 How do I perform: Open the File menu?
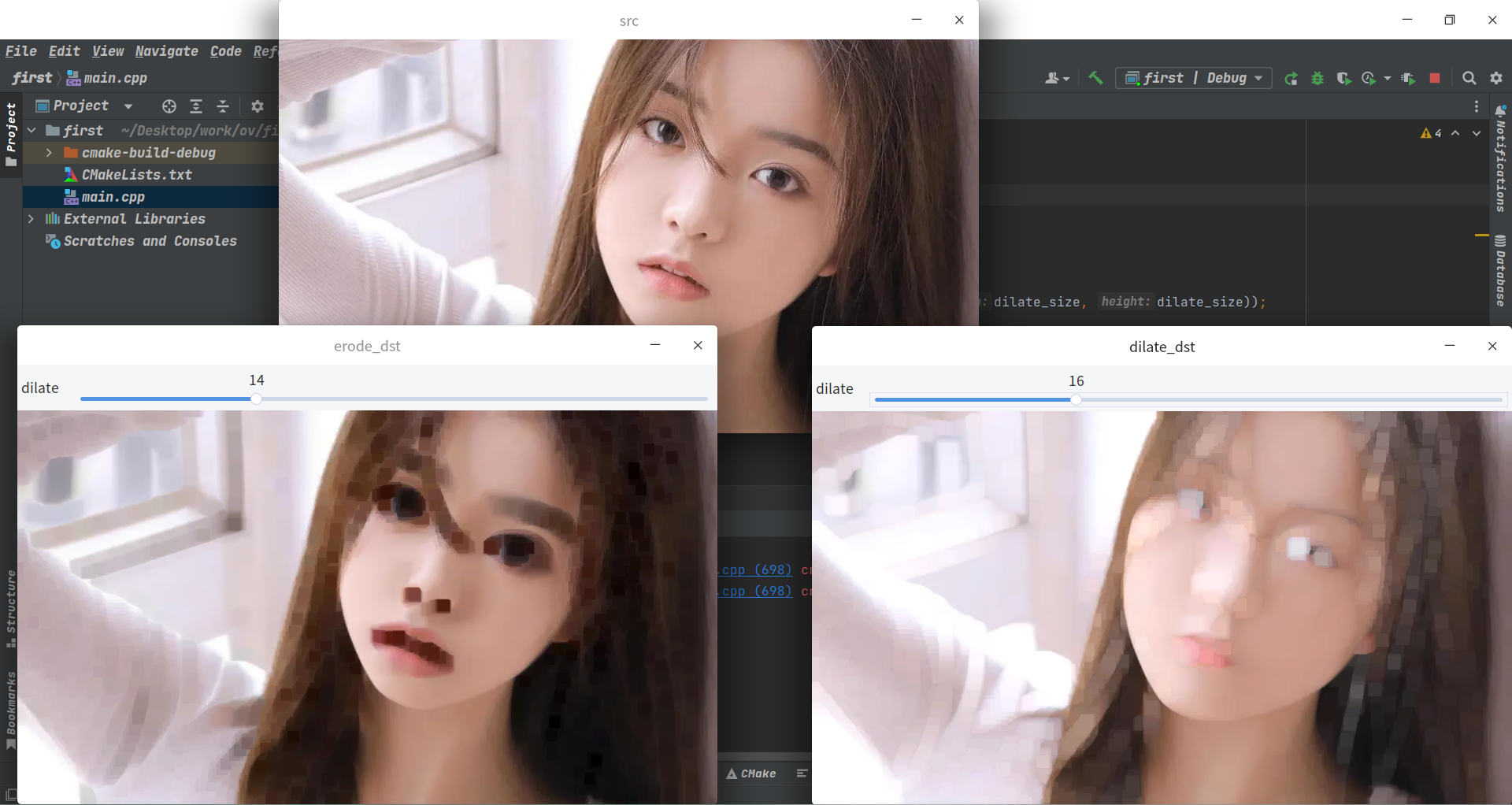pos(21,51)
